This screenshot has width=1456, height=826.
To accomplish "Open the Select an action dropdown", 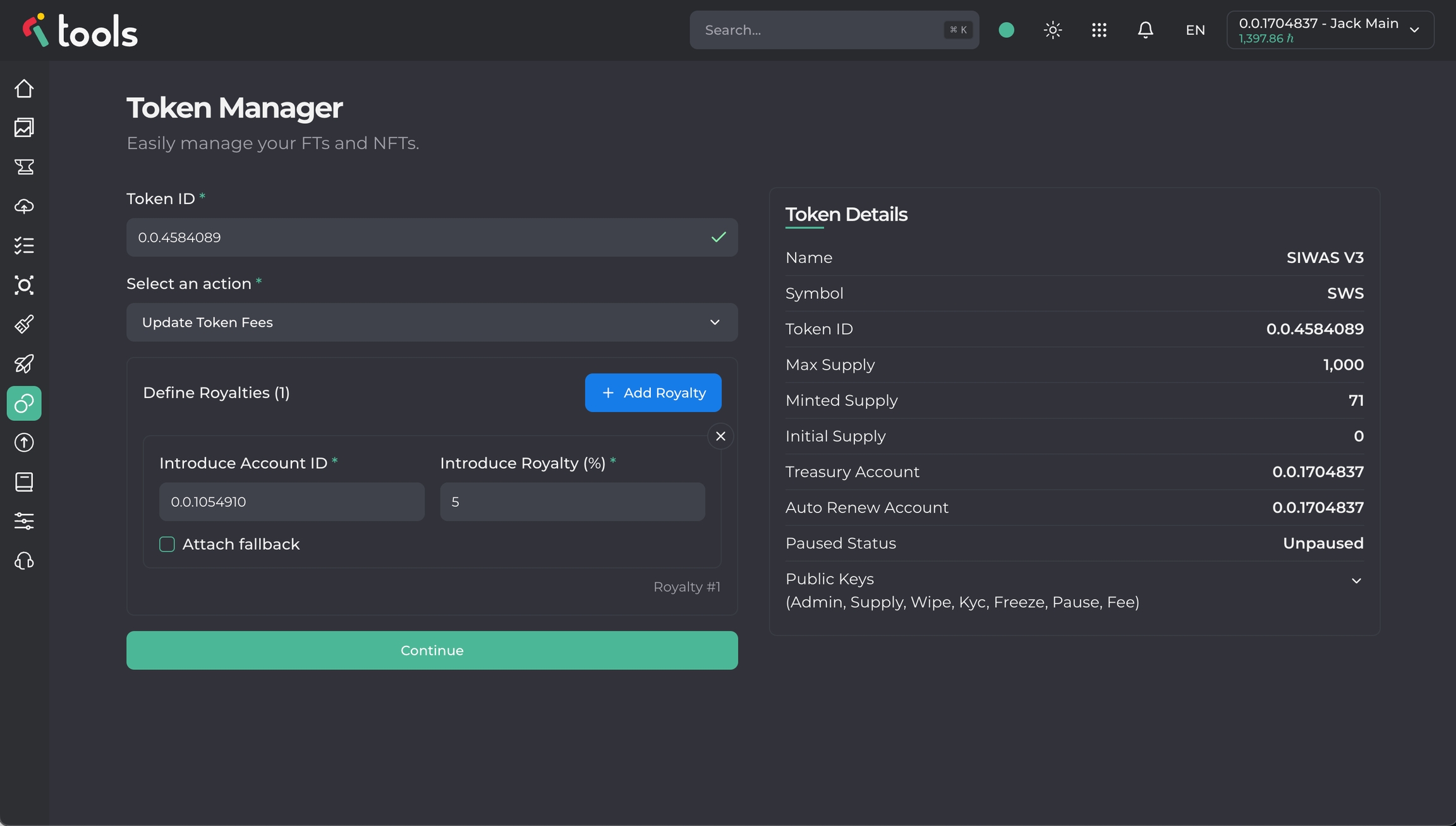I will [432, 322].
